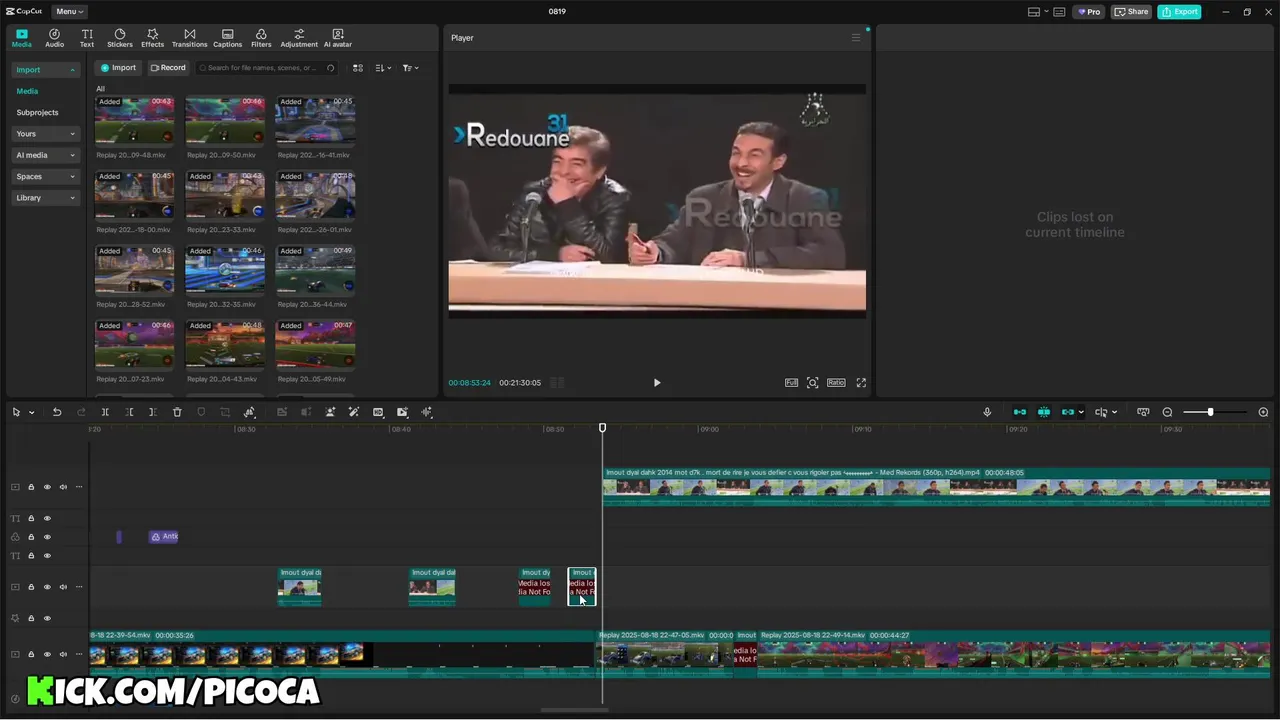Expand the Yours section
The image size is (1280, 720).
point(45,134)
